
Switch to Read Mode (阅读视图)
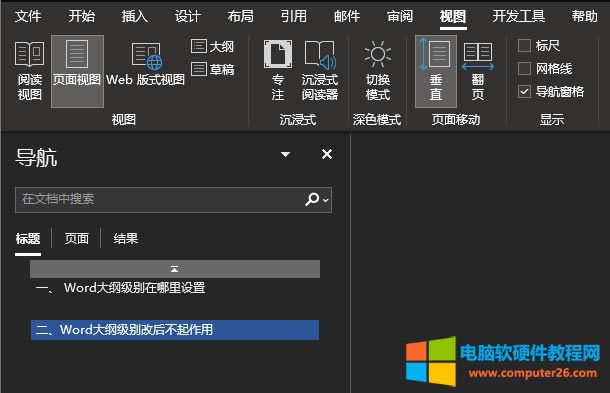click(30, 71)
